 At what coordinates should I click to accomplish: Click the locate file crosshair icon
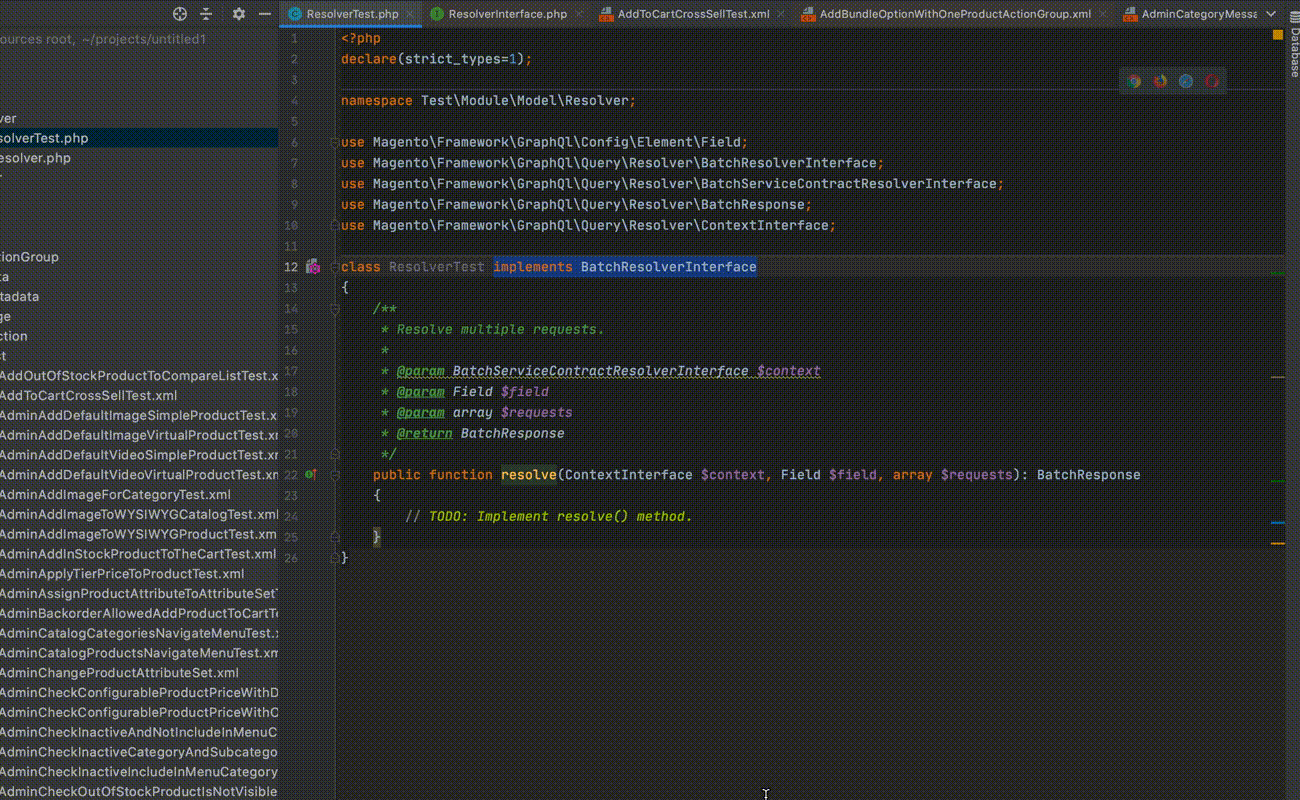(x=180, y=14)
